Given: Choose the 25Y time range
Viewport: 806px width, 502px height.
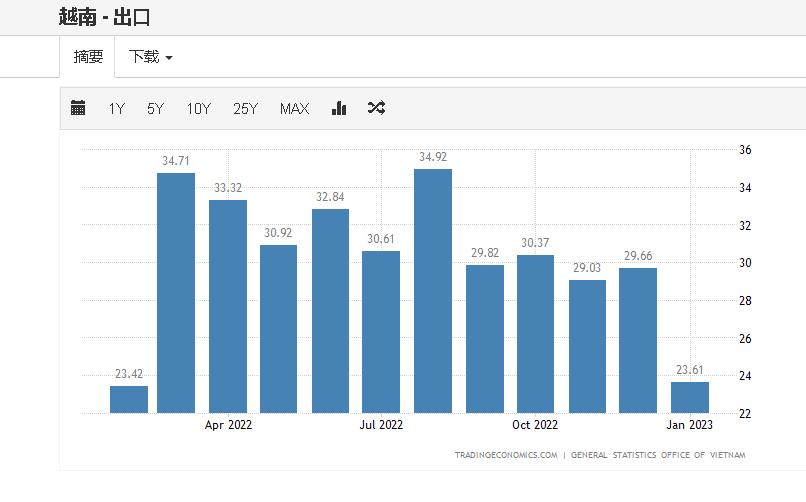Looking at the screenshot, I should (x=246, y=108).
